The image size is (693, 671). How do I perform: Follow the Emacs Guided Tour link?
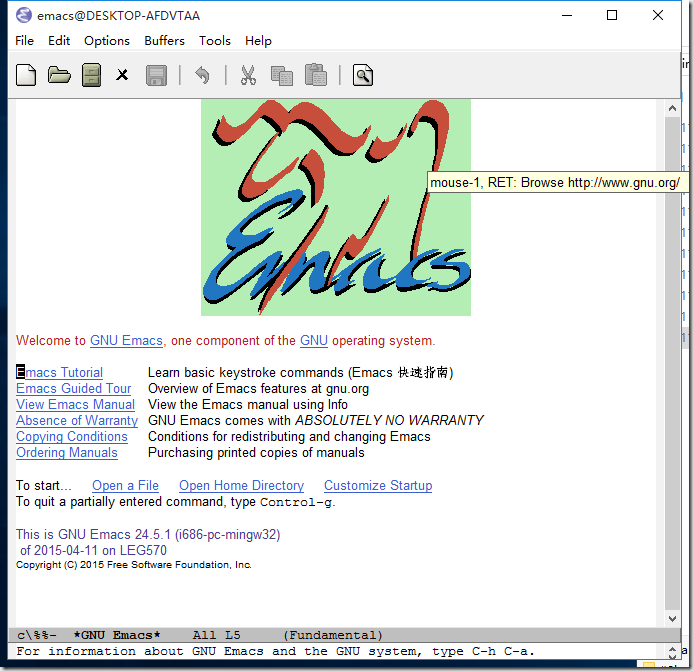point(74,388)
